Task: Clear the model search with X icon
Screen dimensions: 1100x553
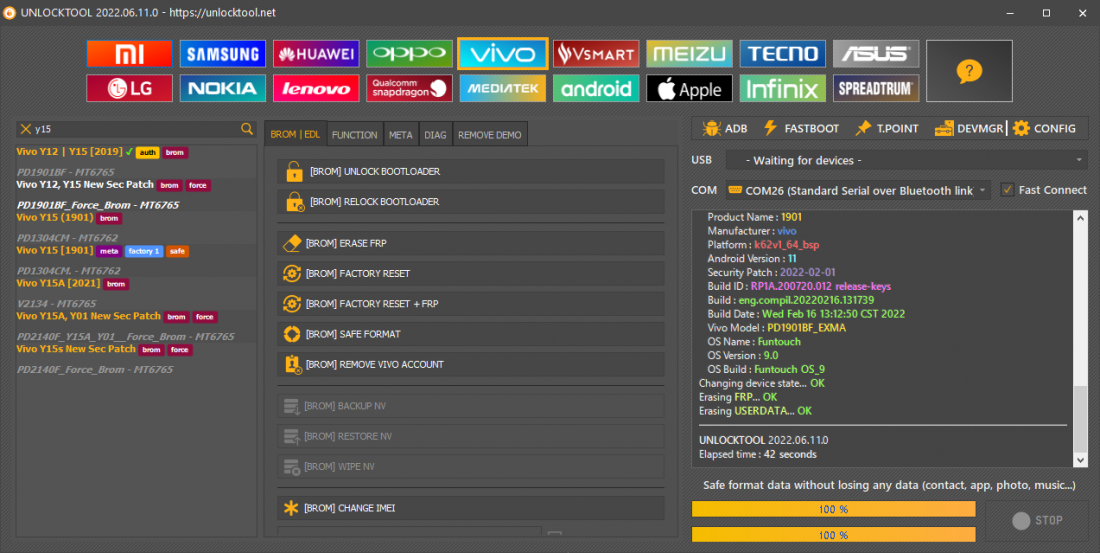Action: pyautogui.click(x=26, y=129)
